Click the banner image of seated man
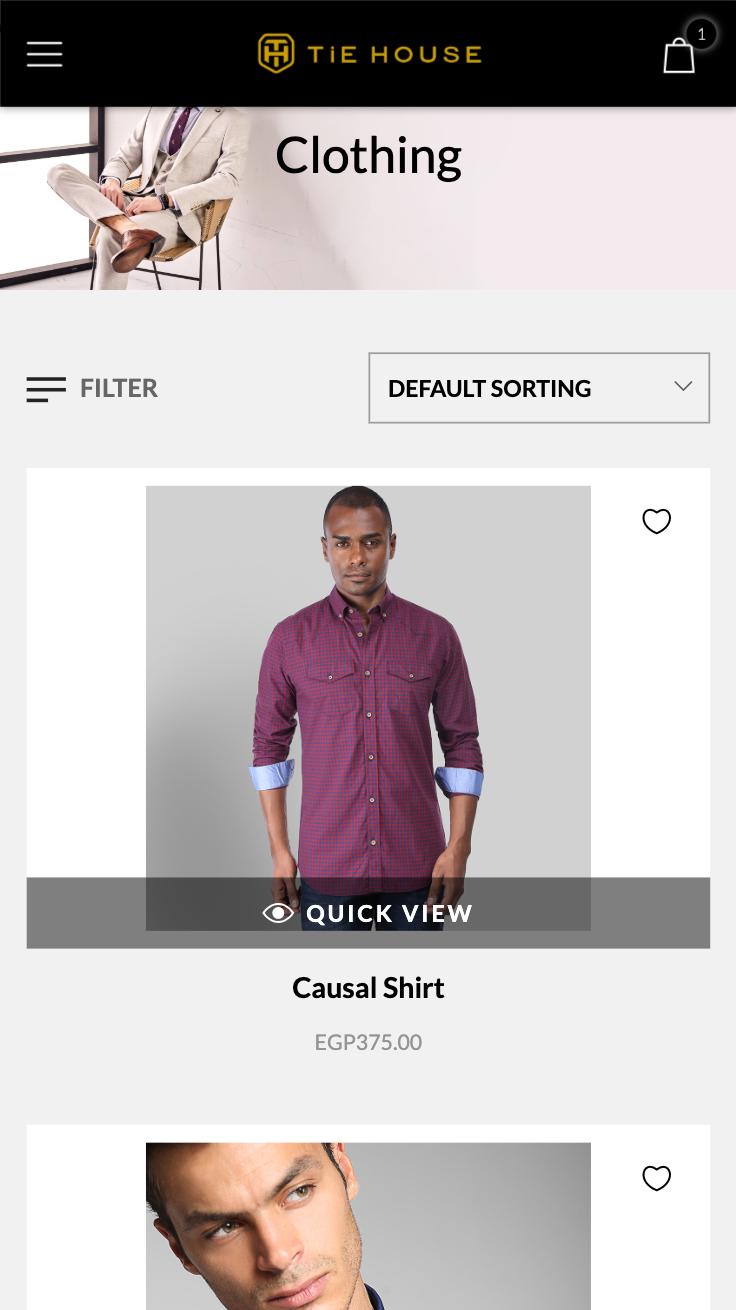Screen dimensions: 736x1310 coord(130,198)
